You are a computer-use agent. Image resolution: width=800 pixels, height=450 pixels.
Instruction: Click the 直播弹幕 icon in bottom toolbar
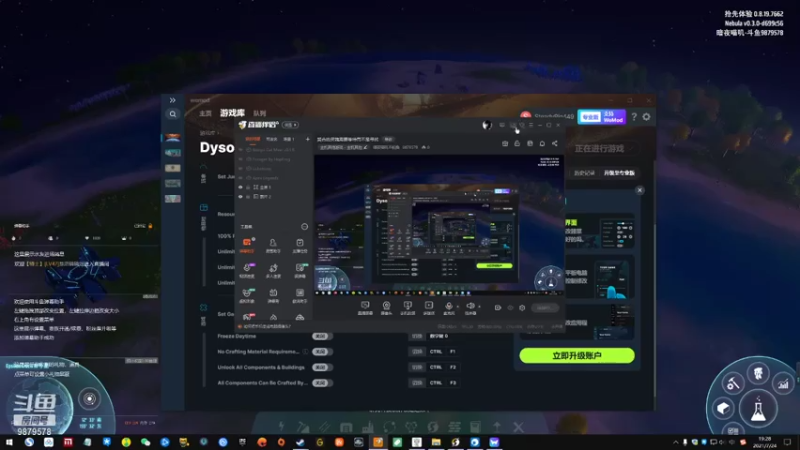[365, 307]
